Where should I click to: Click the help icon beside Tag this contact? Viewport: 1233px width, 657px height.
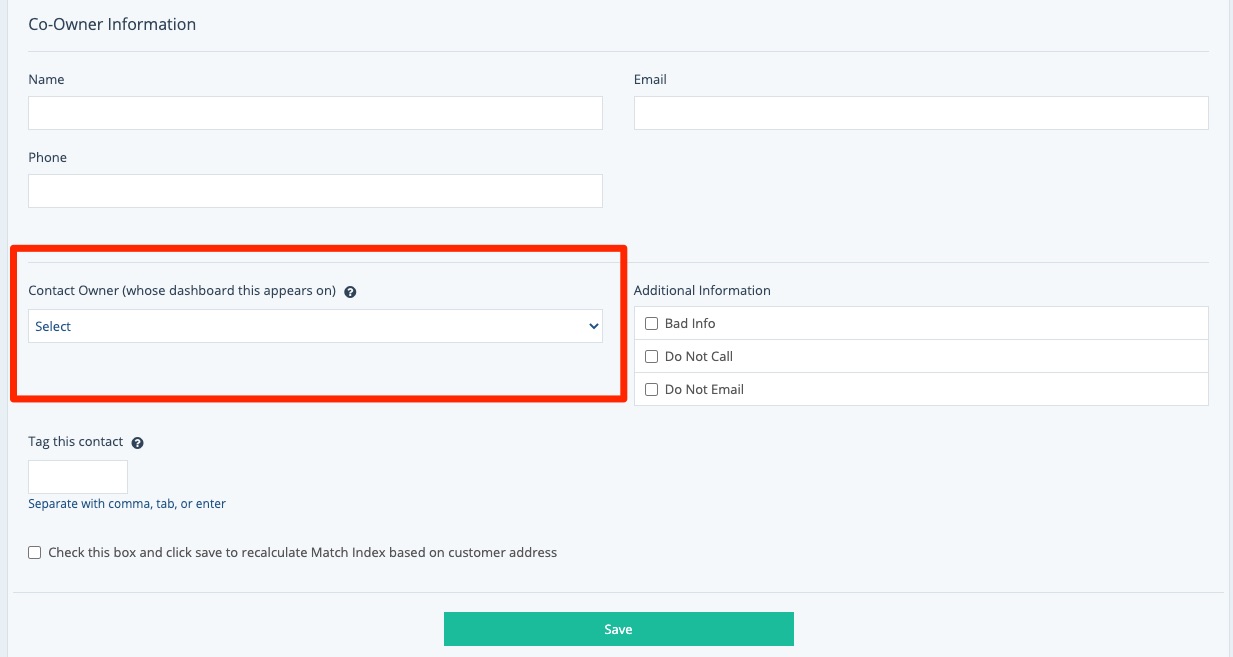coord(138,443)
